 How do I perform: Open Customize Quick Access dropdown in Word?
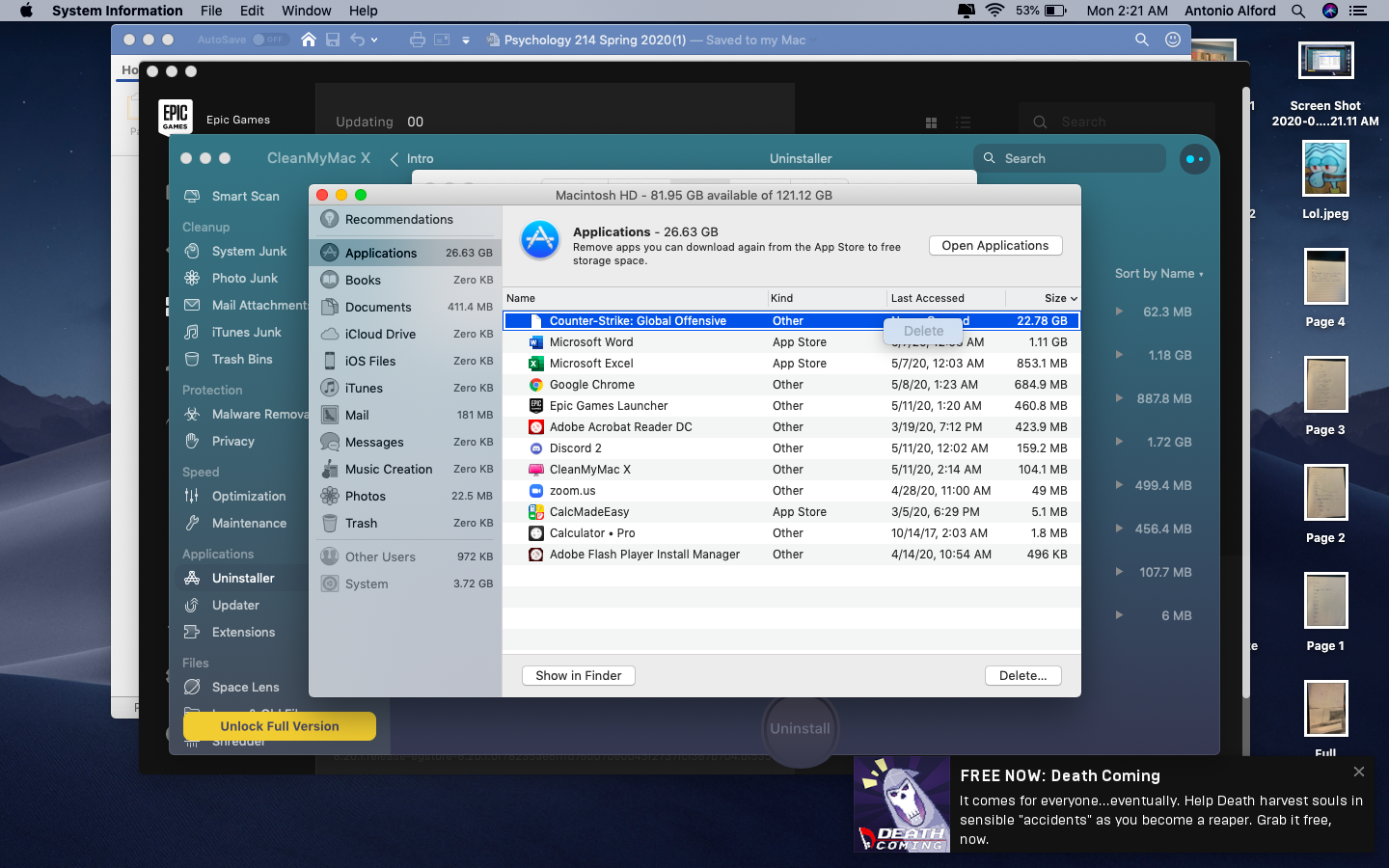466,40
